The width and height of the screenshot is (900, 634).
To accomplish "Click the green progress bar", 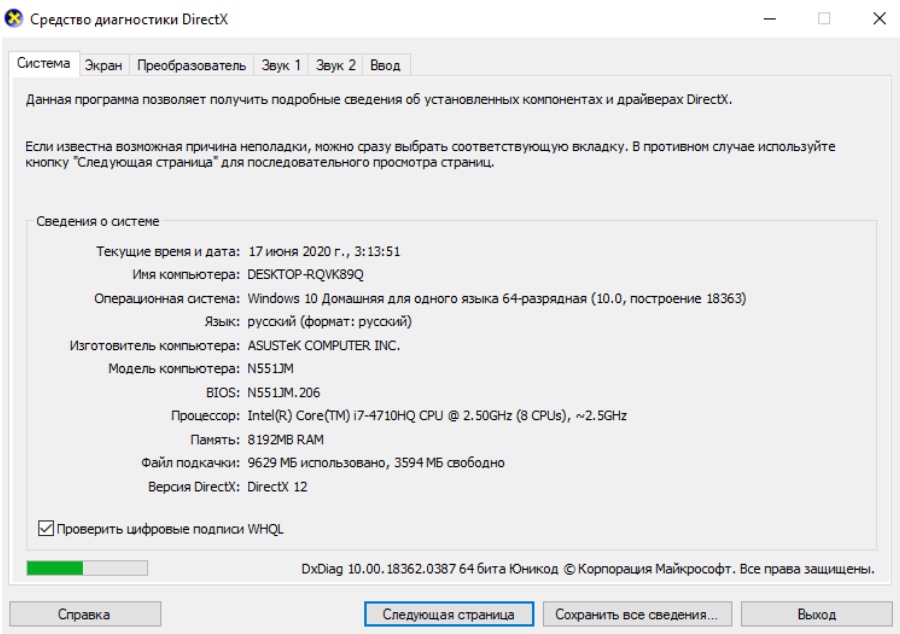I will pyautogui.click(x=87, y=568).
